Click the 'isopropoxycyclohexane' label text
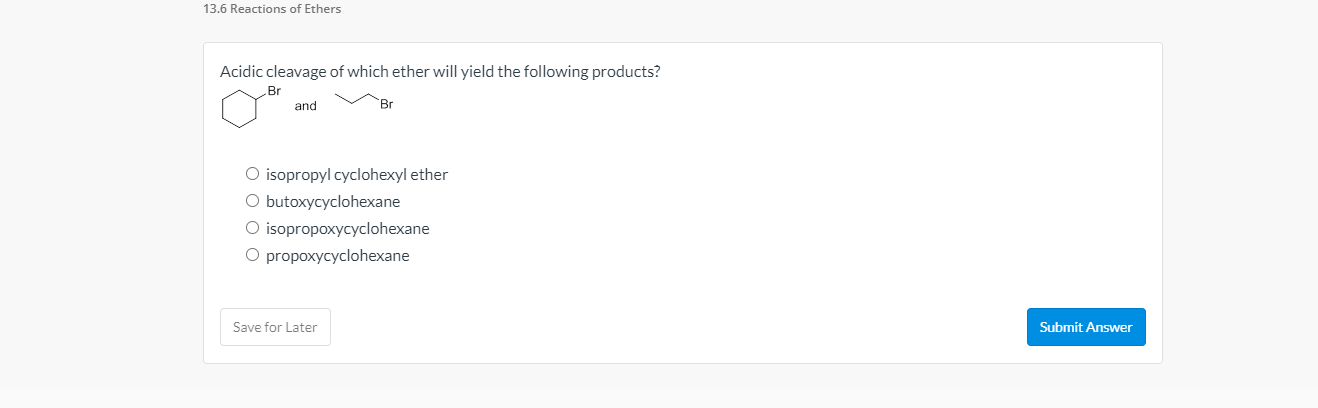Image resolution: width=1318 pixels, height=408 pixels. (347, 229)
